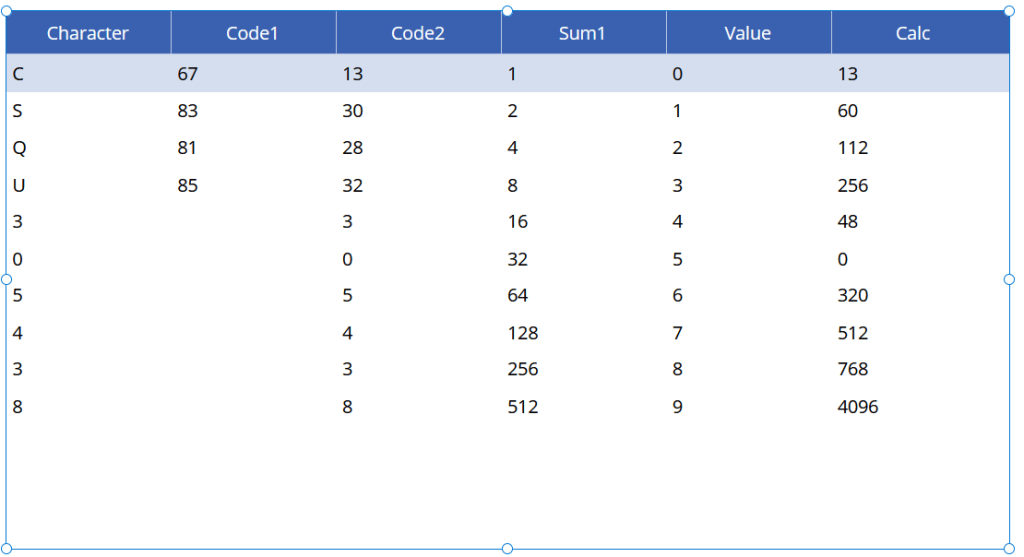The width and height of the screenshot is (1024, 557).
Task: Click the Calc cell showing 112
Action: [852, 148]
